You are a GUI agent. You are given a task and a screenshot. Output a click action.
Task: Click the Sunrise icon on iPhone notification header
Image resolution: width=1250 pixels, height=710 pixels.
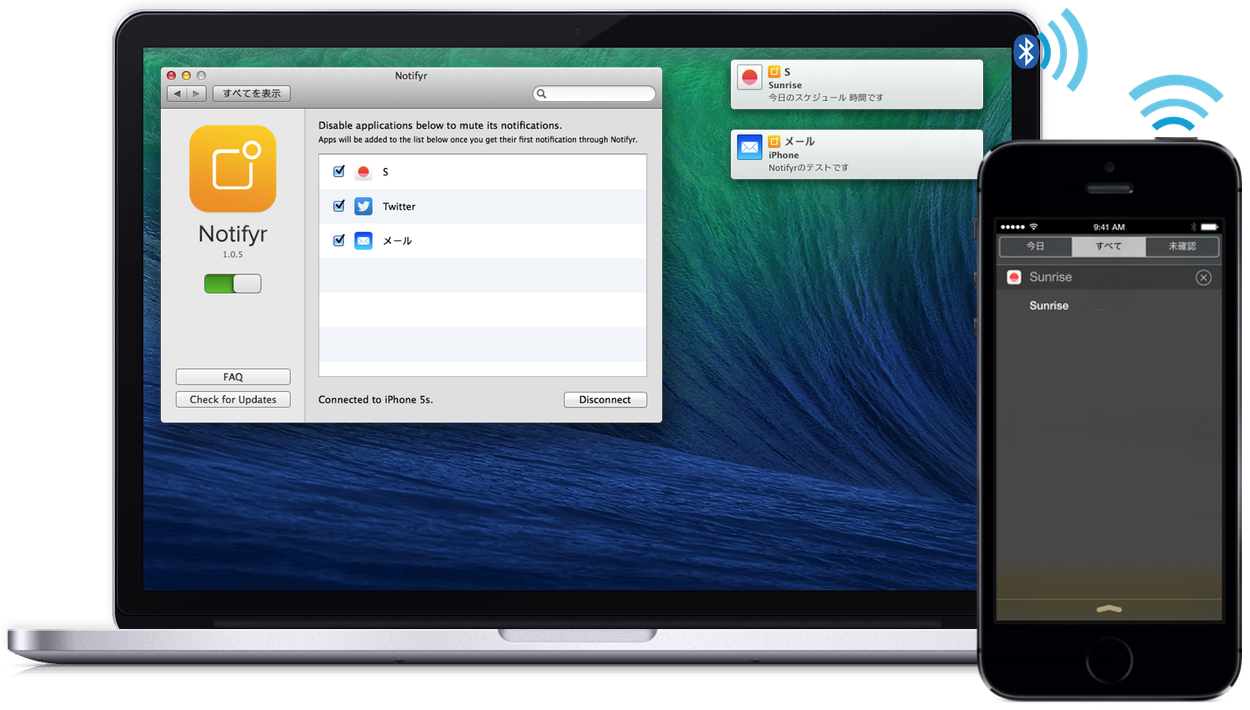tap(1014, 277)
